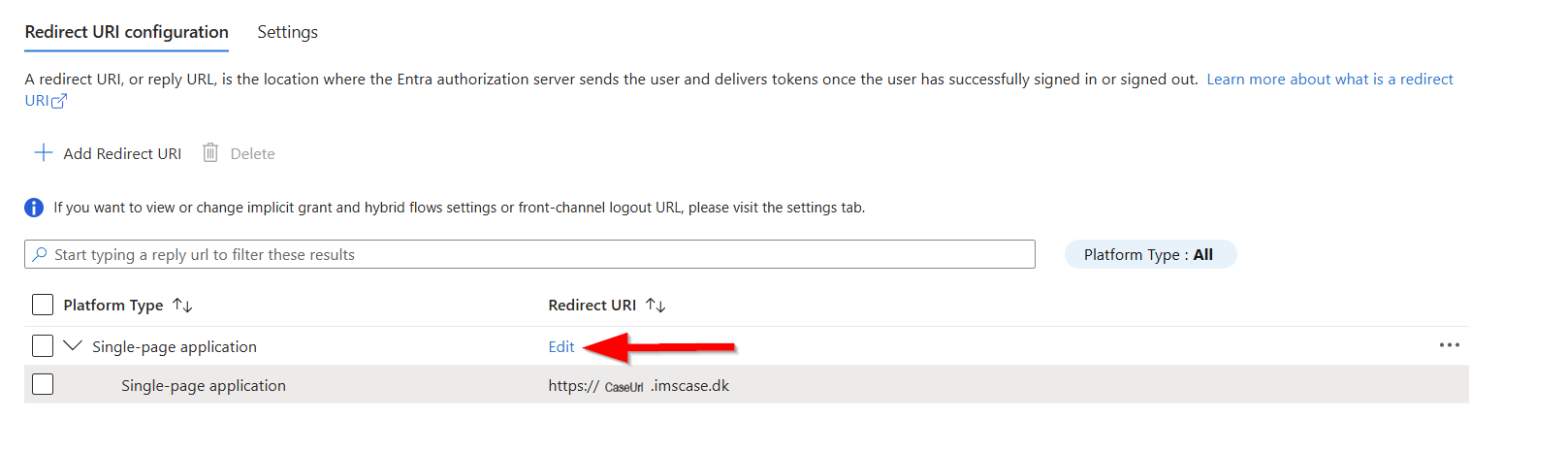1568x452 pixels.
Task: Click the magnifier icon in filter box
Action: tap(40, 254)
